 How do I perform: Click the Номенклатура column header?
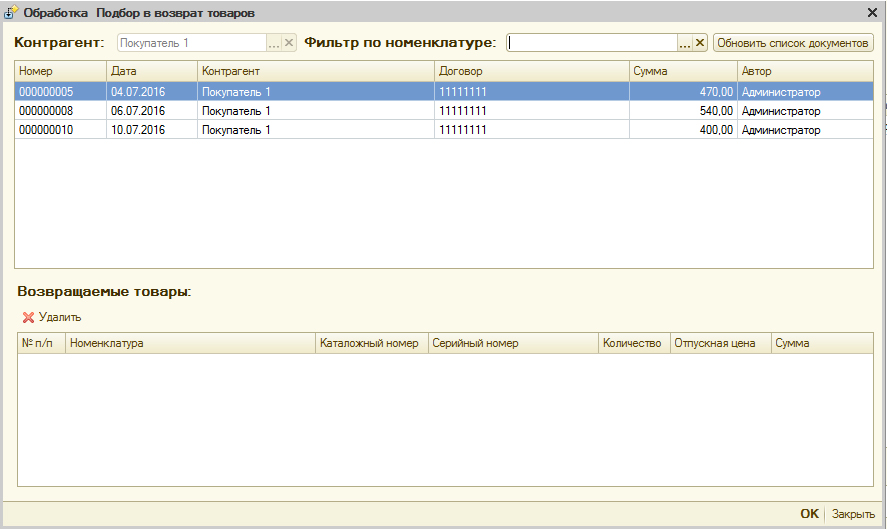pyautogui.click(x=190, y=343)
